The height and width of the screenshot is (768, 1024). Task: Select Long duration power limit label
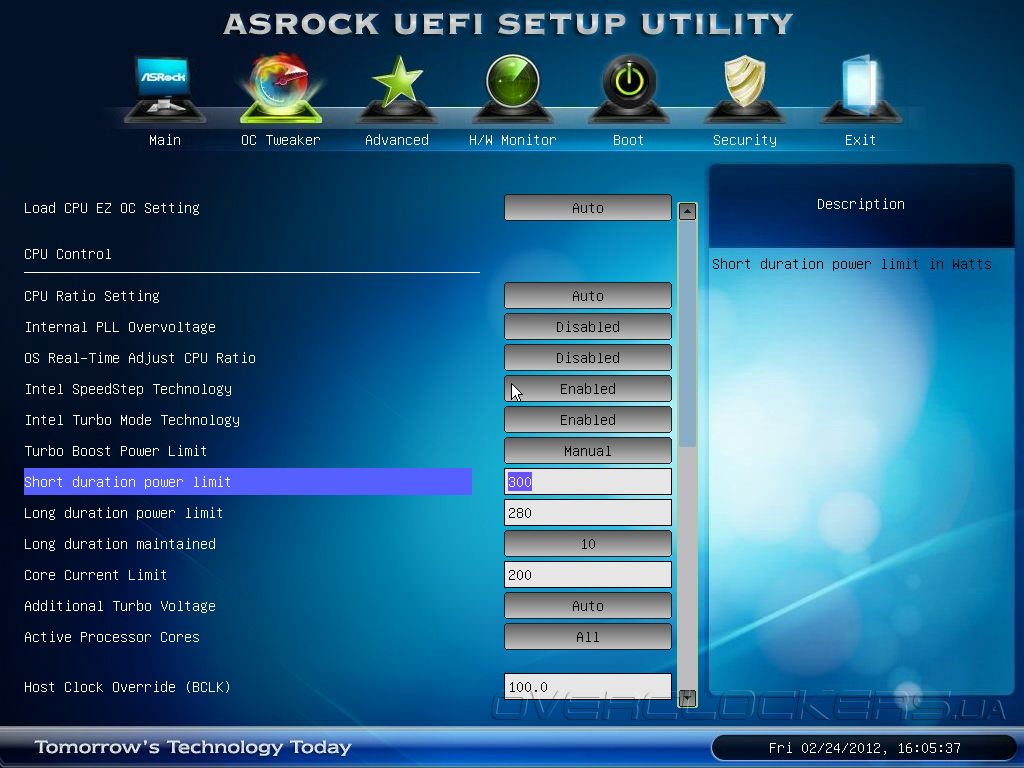123,513
